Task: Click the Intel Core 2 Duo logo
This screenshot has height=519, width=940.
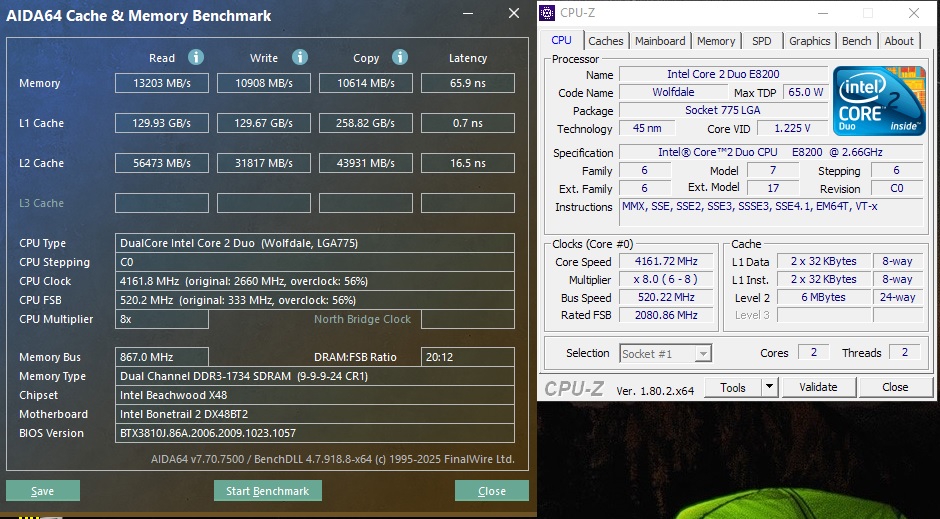Action: point(879,101)
